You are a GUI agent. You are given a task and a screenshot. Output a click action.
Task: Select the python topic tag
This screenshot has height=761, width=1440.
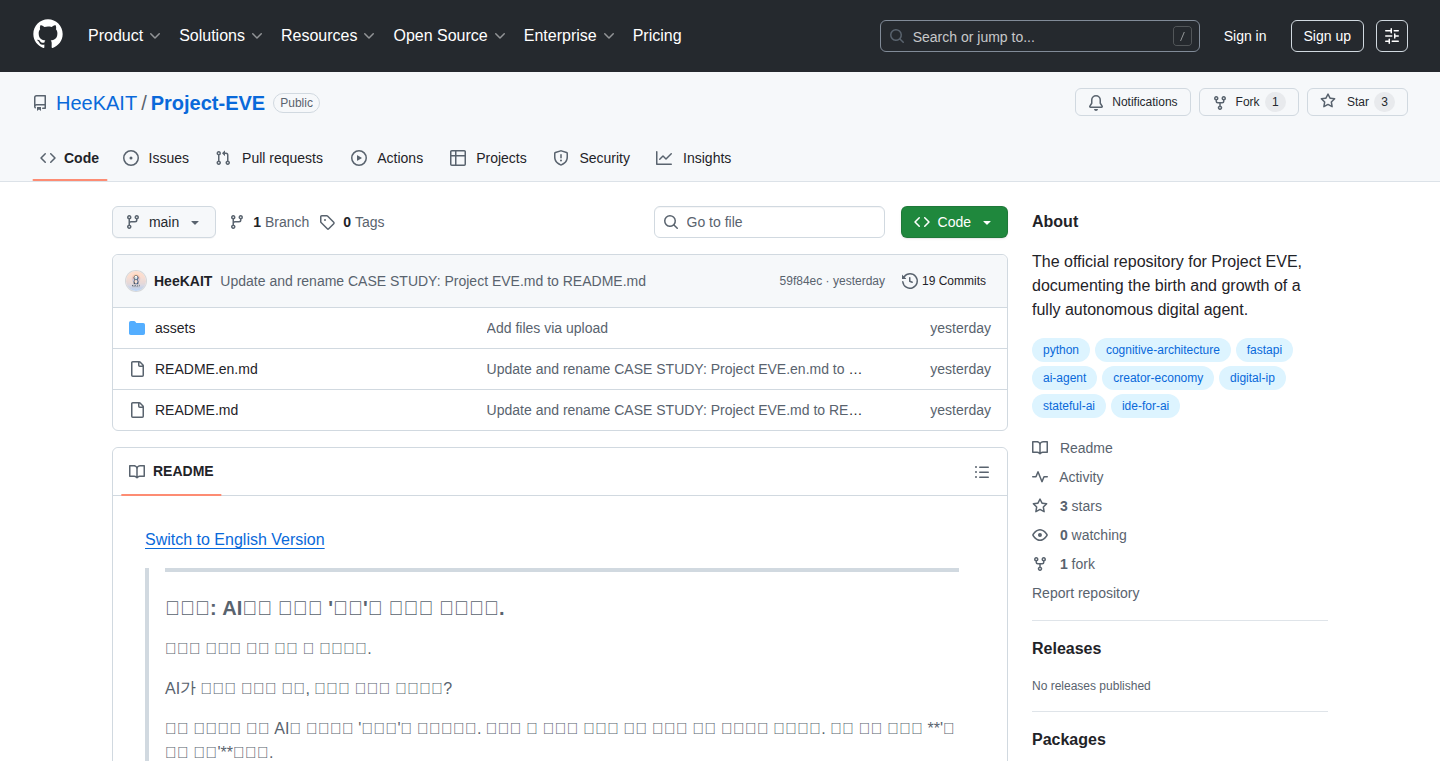click(1061, 350)
